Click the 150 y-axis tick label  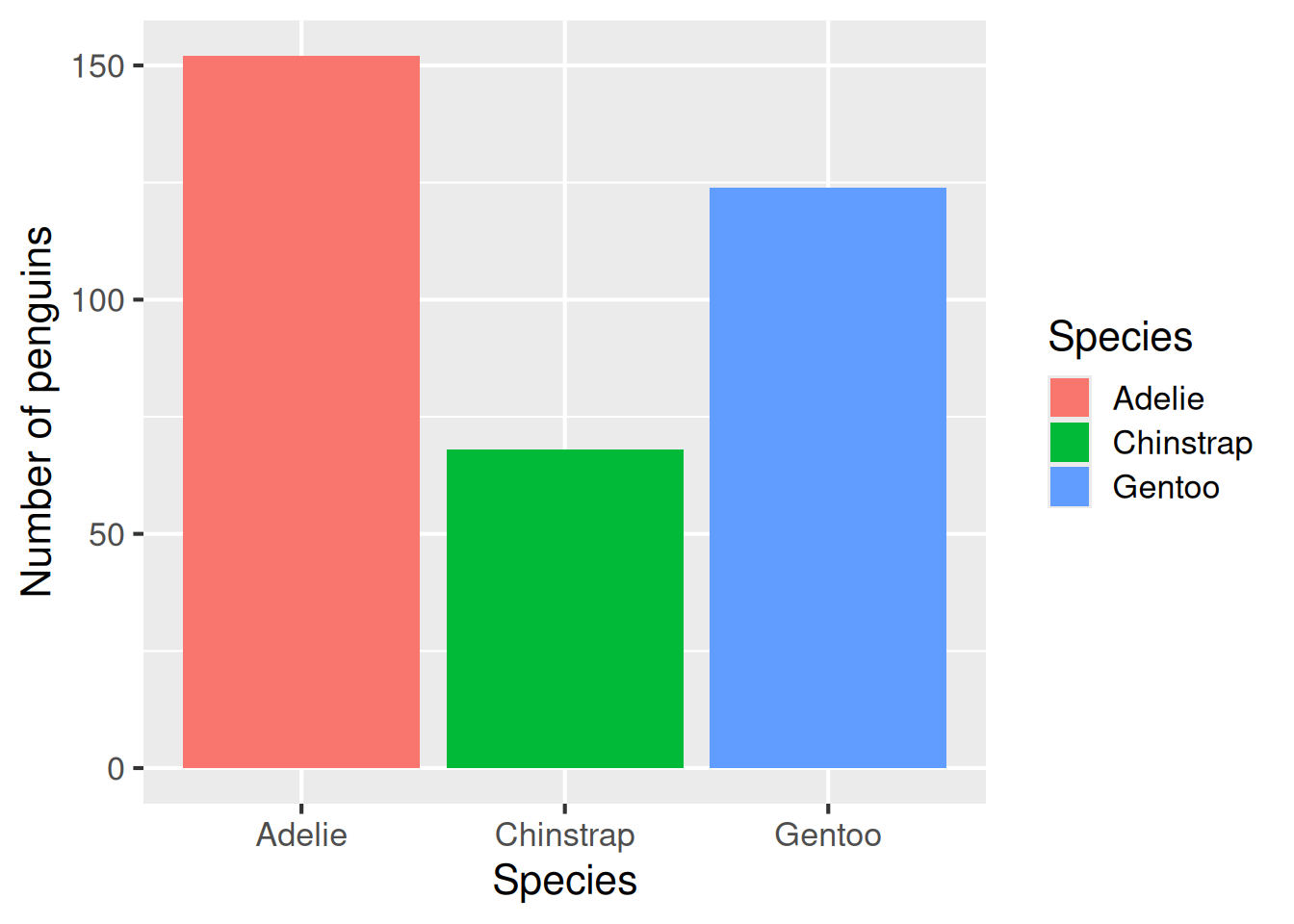click(98, 66)
